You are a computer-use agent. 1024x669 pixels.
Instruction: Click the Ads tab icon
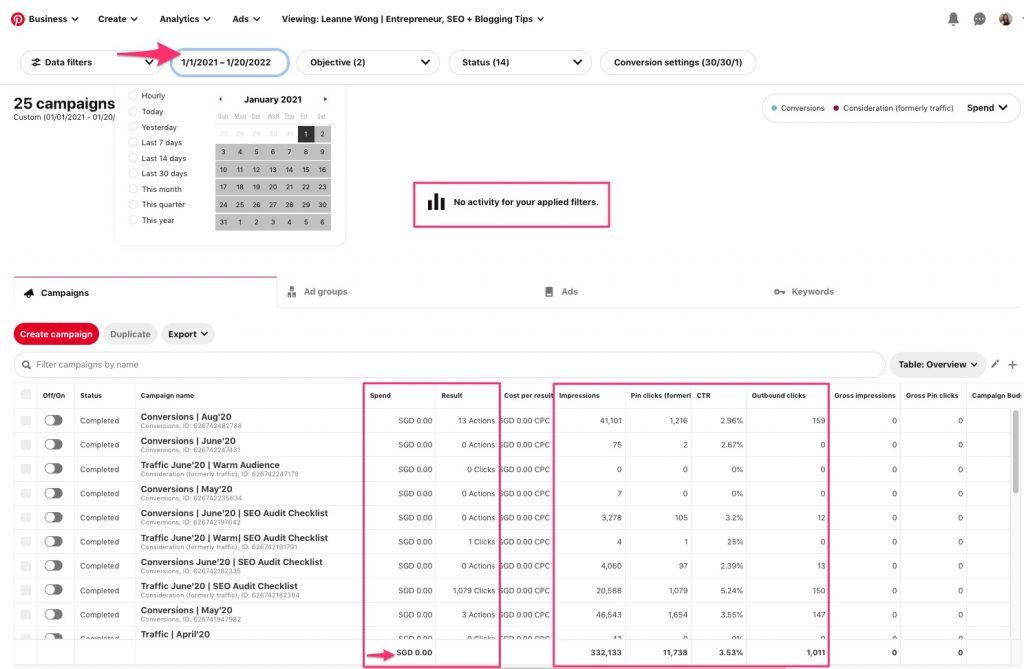coord(549,291)
